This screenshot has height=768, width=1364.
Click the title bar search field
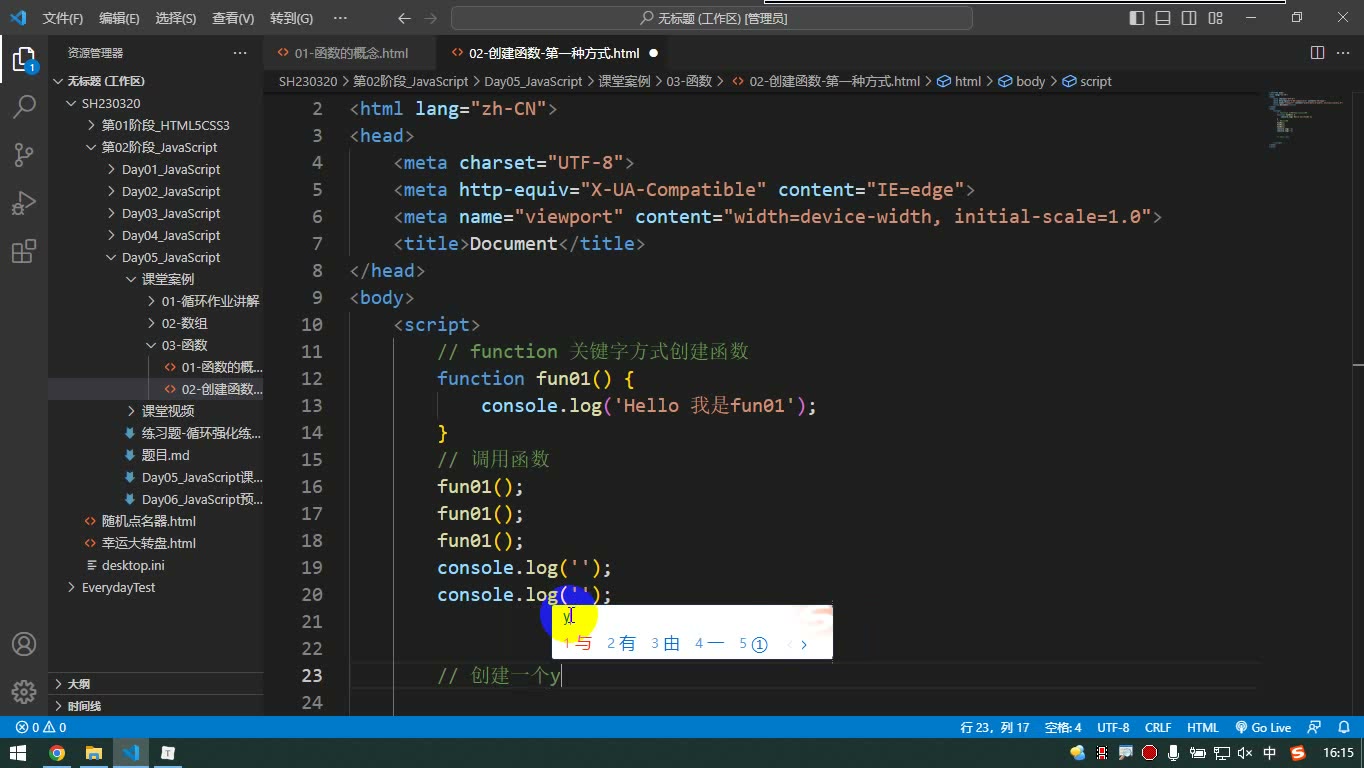(712, 18)
